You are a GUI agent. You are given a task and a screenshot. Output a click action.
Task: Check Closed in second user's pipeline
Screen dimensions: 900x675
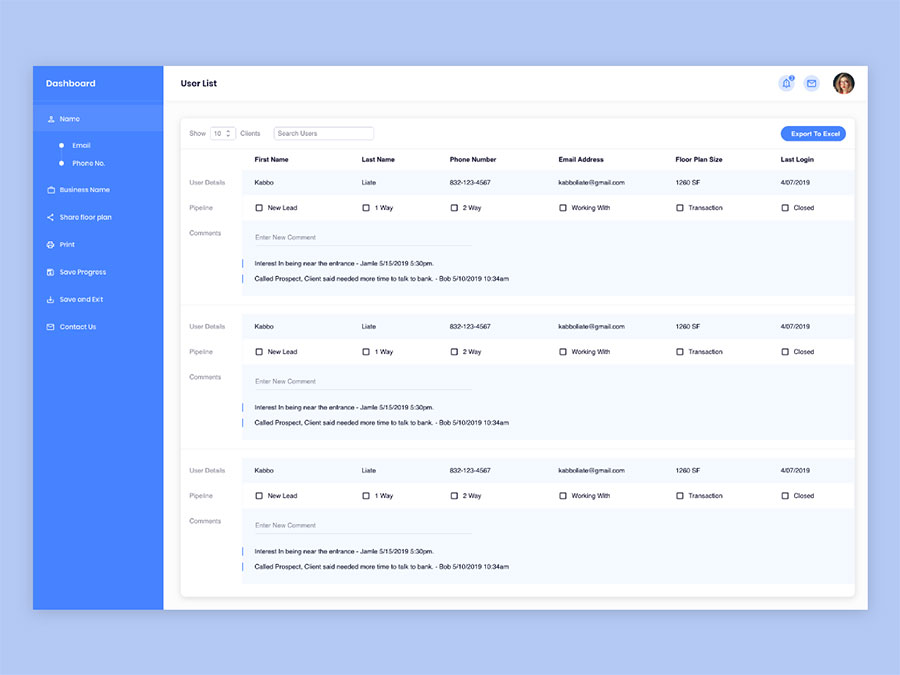point(785,352)
